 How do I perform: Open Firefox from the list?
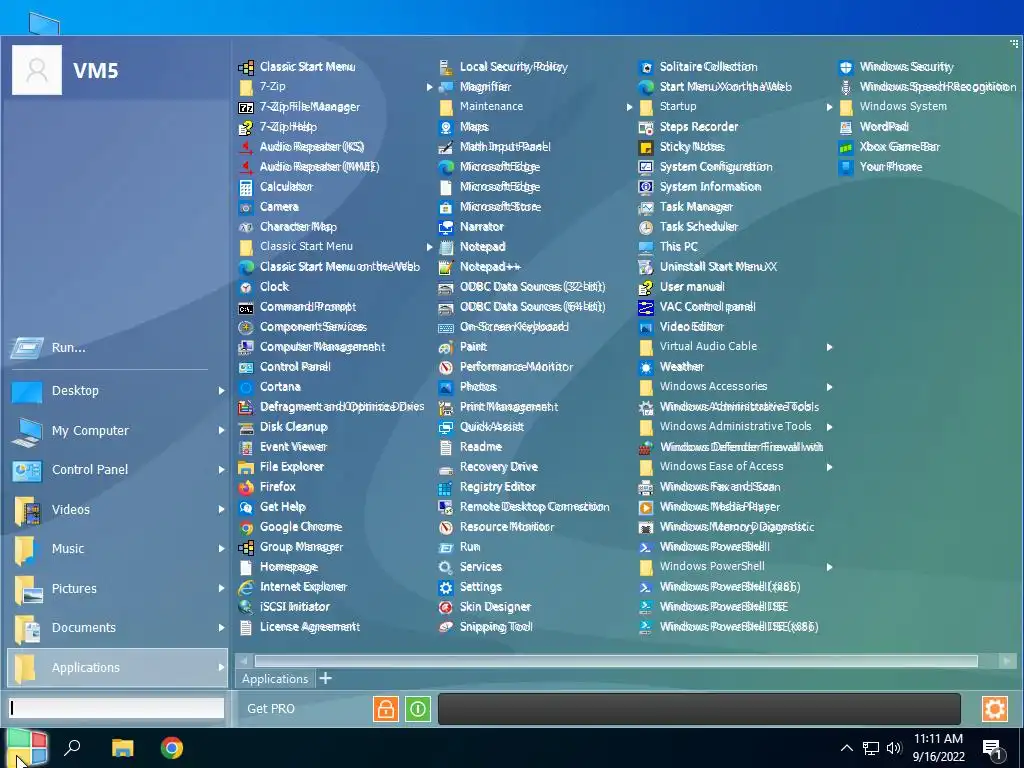(267, 487)
